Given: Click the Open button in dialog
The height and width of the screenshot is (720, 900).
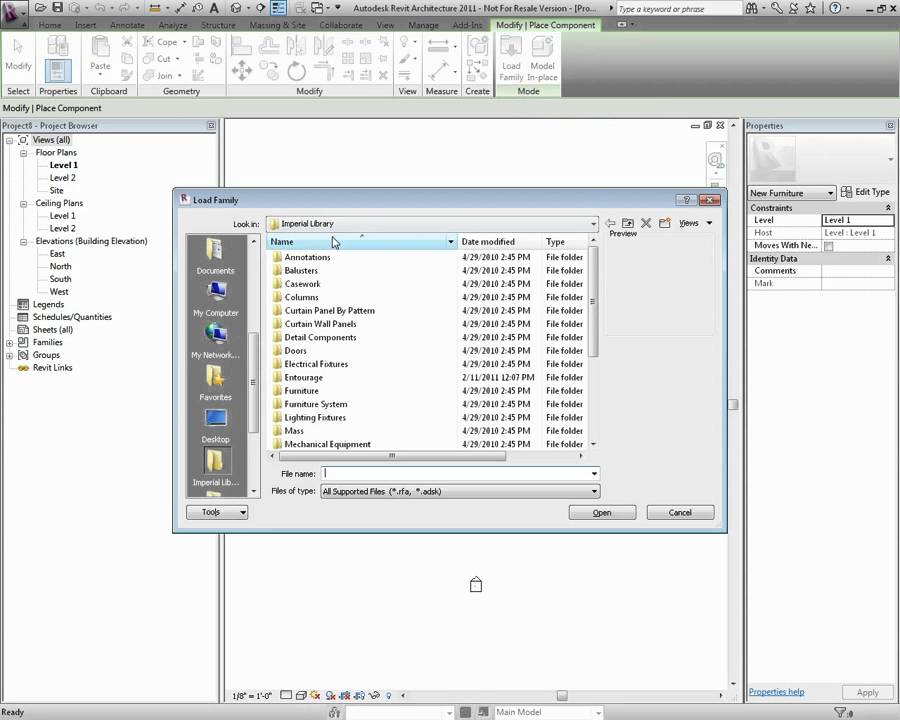Looking at the screenshot, I should coord(602,513).
